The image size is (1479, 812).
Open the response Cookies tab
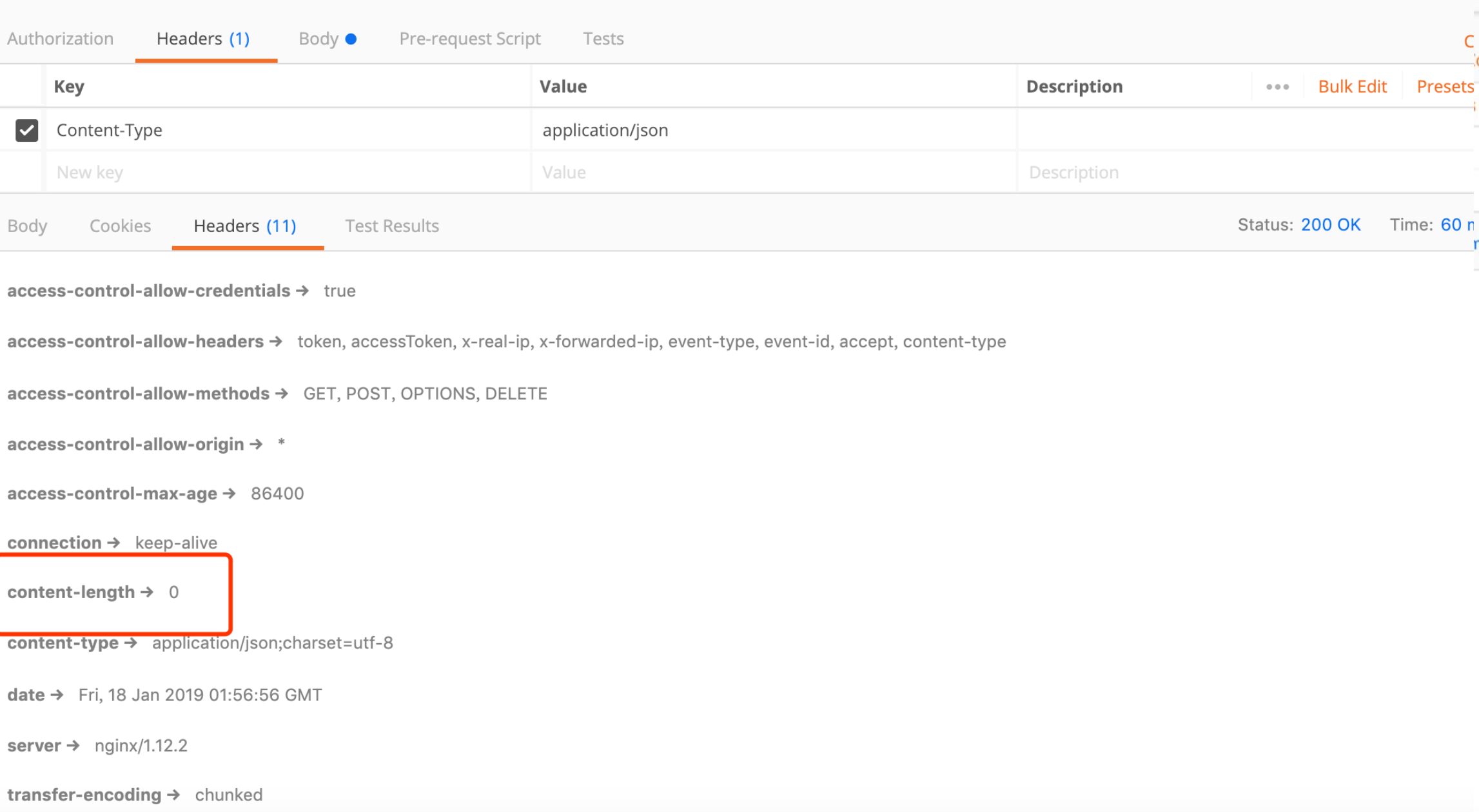120,226
